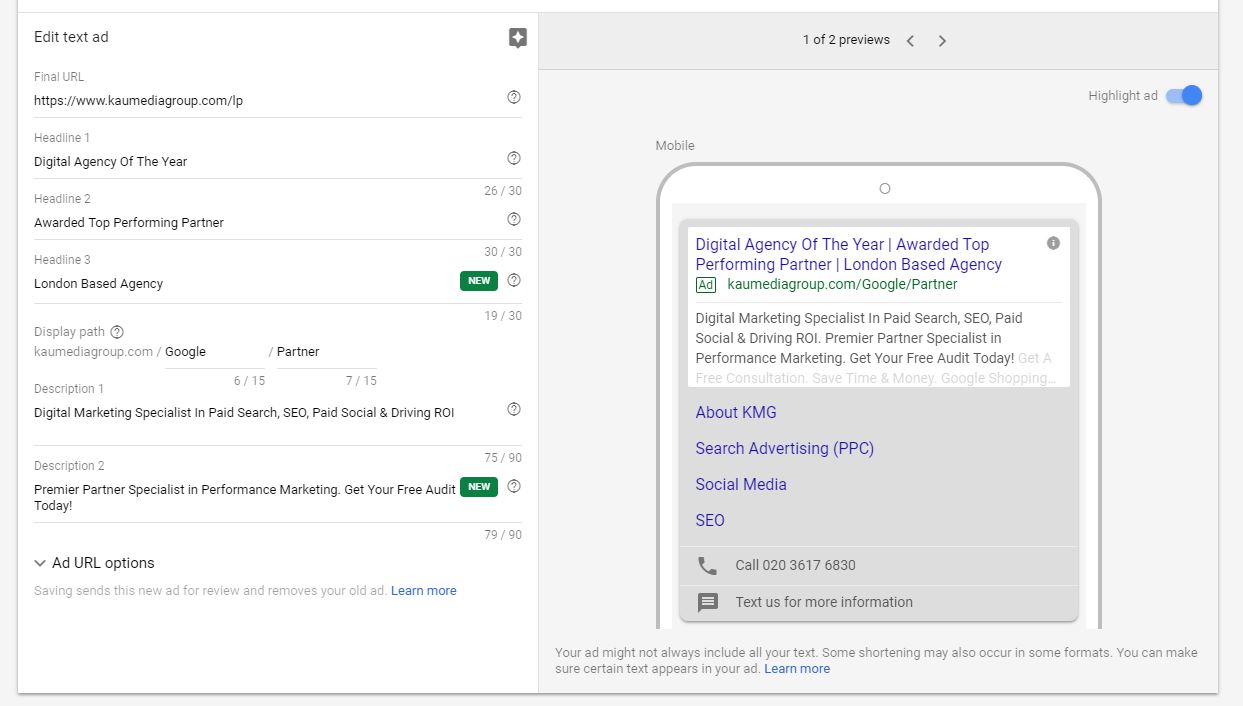
Task: Open help icon for Description 1
Action: click(514, 409)
